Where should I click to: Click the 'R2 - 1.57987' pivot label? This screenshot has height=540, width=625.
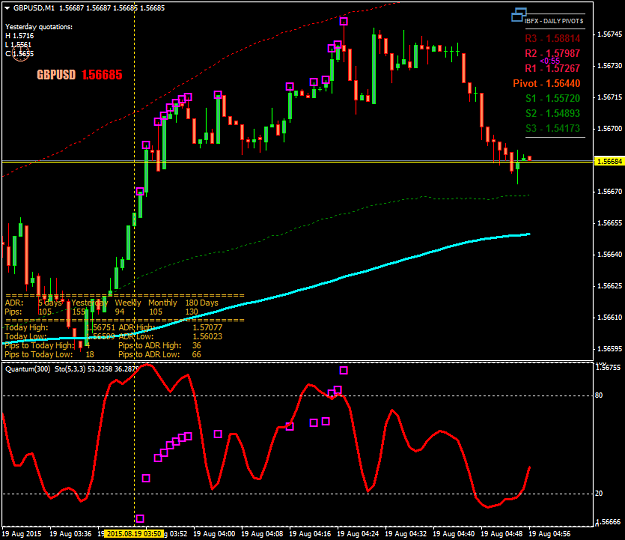[x=552, y=53]
